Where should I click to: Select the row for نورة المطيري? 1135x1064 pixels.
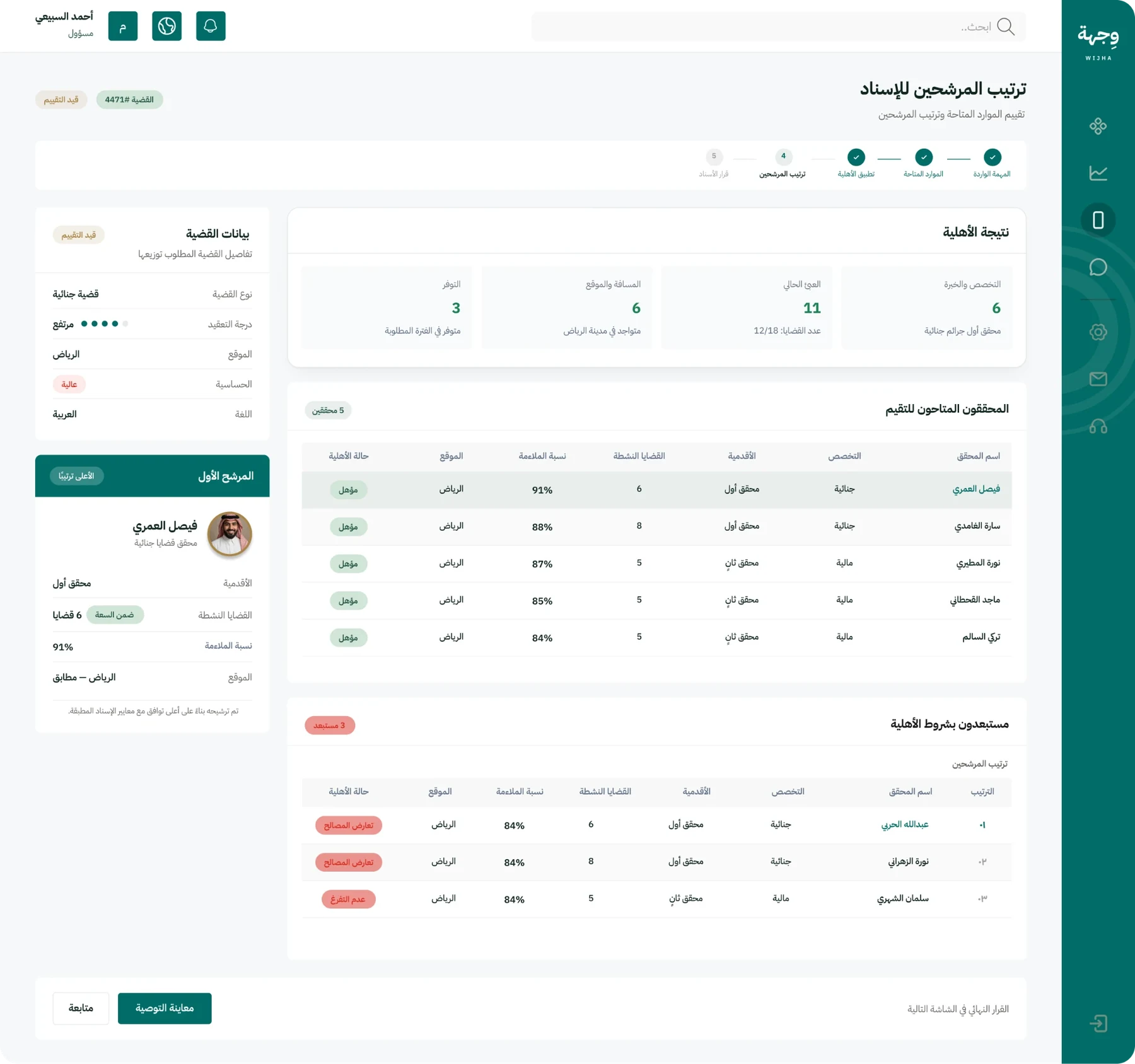[656, 564]
